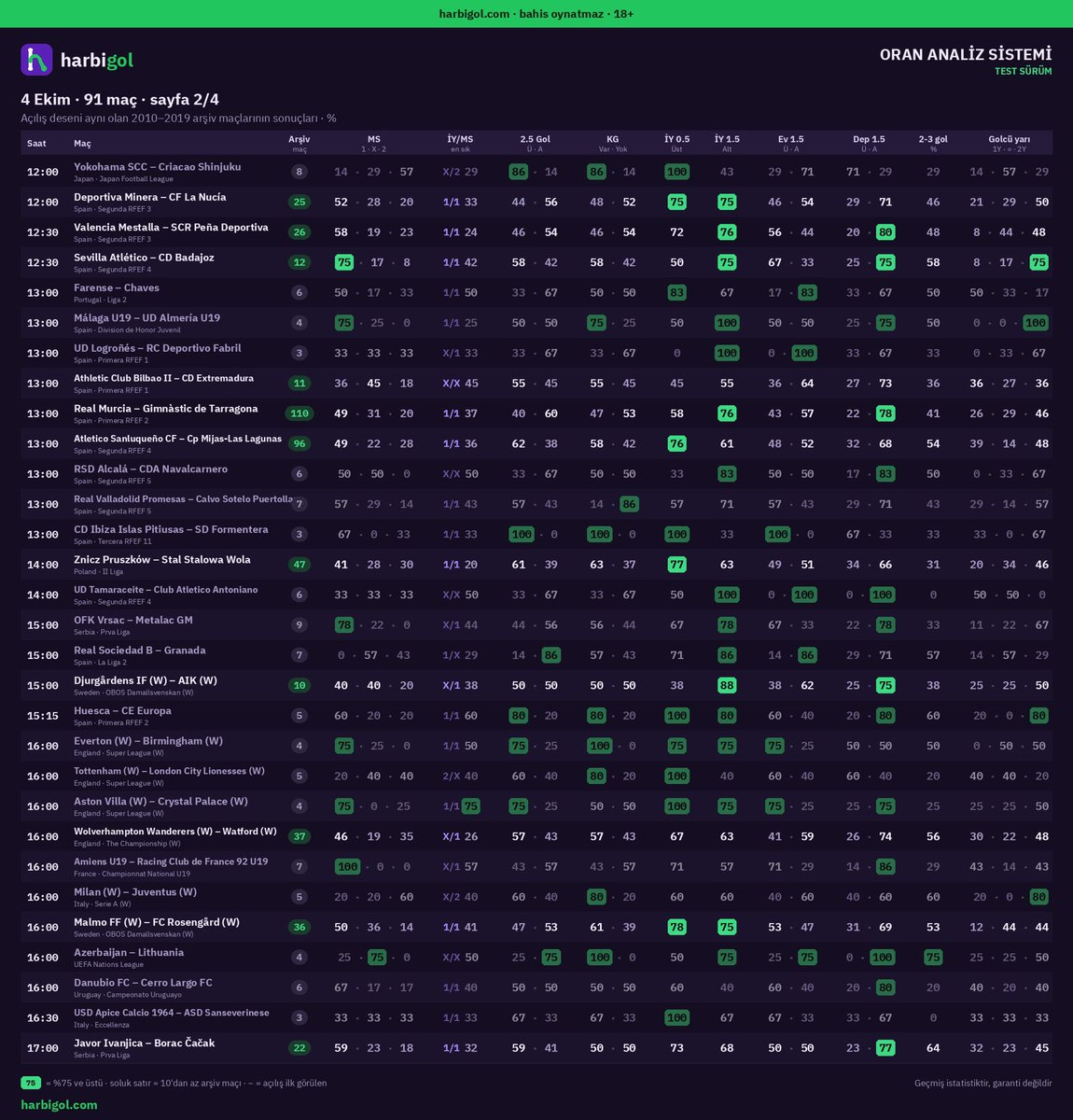
Task: Click the 2-3 gol column header
Action: pyautogui.click(x=933, y=143)
